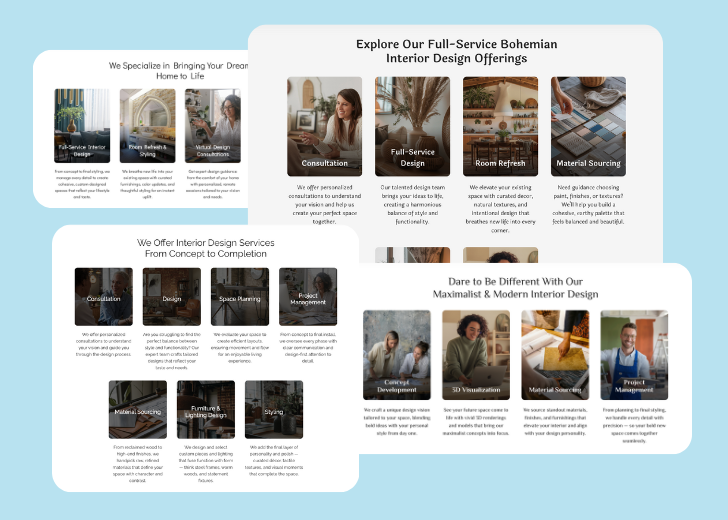Click description "Our talented design team brings your ideas to life"
This screenshot has height=520, width=728.
412,204
